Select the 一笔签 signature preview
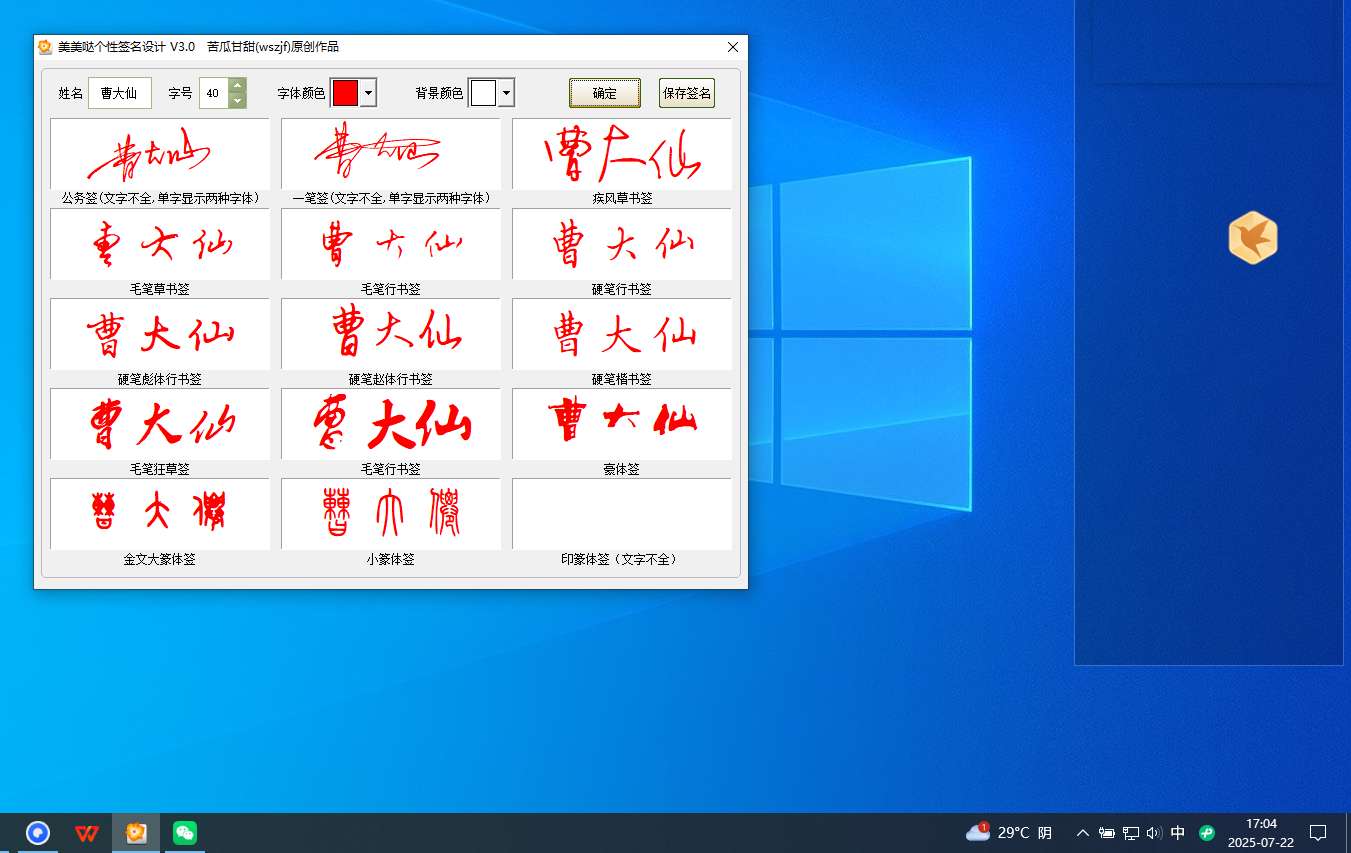Image resolution: width=1351 pixels, height=853 pixels. coord(391,154)
